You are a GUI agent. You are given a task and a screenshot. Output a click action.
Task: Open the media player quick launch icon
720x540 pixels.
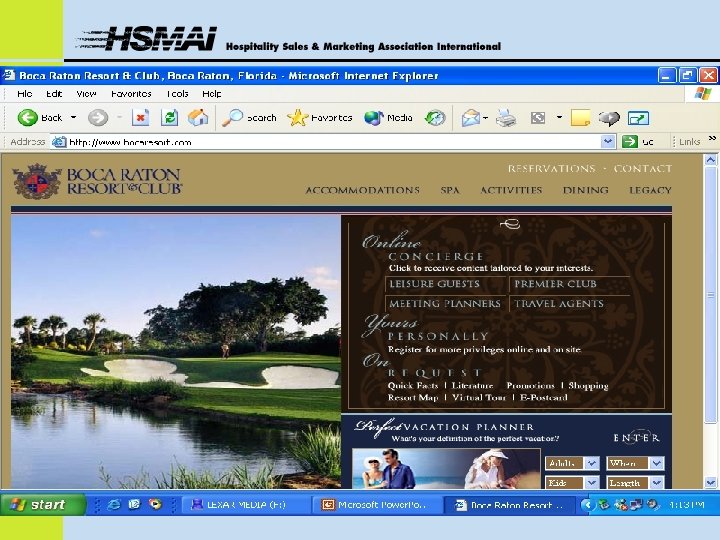[156, 505]
